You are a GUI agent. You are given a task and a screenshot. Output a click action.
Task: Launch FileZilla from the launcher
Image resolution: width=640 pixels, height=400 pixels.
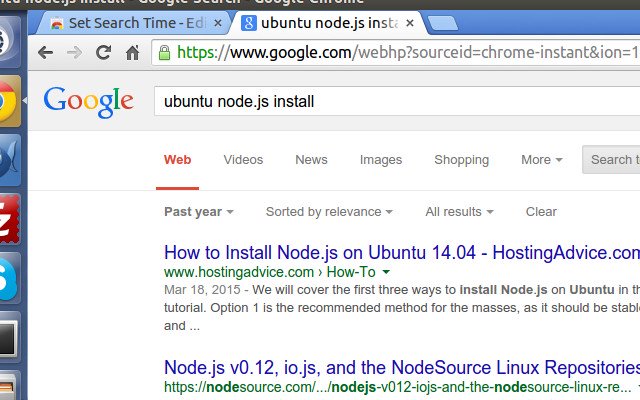(x=9, y=219)
